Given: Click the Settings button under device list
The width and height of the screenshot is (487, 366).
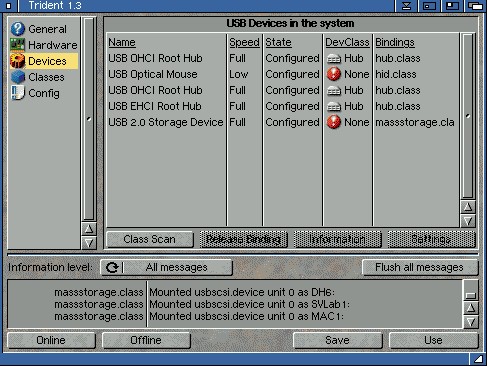Looking at the screenshot, I should click(x=431, y=239).
